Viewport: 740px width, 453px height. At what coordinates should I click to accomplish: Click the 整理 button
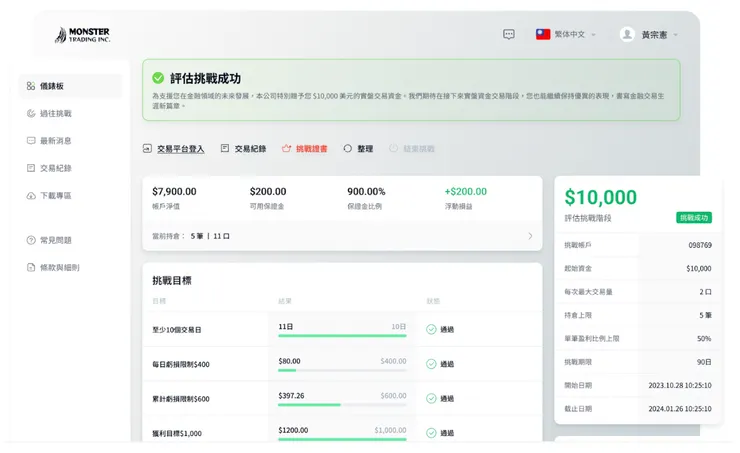358,149
